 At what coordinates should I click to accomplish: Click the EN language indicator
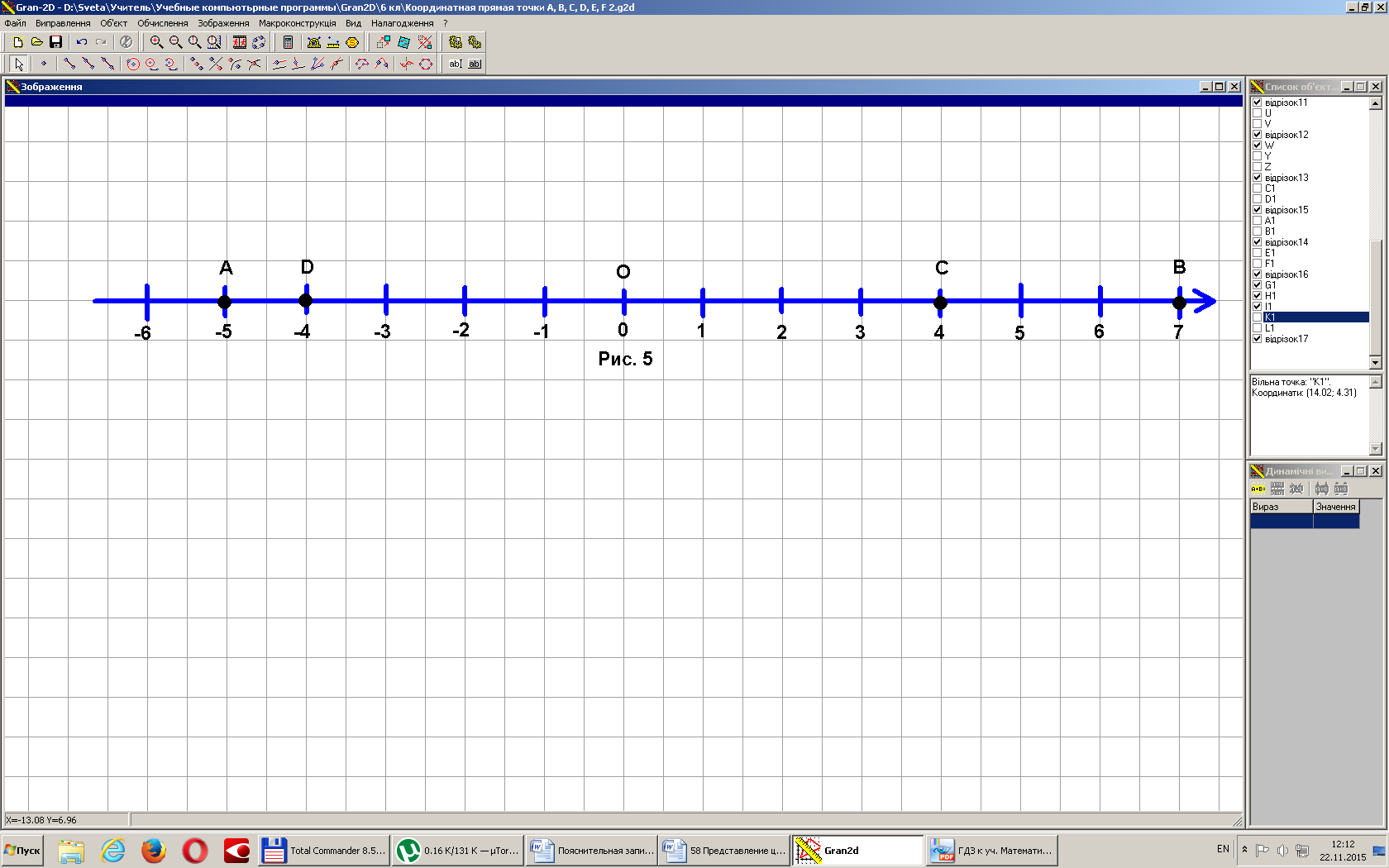click(x=1223, y=849)
